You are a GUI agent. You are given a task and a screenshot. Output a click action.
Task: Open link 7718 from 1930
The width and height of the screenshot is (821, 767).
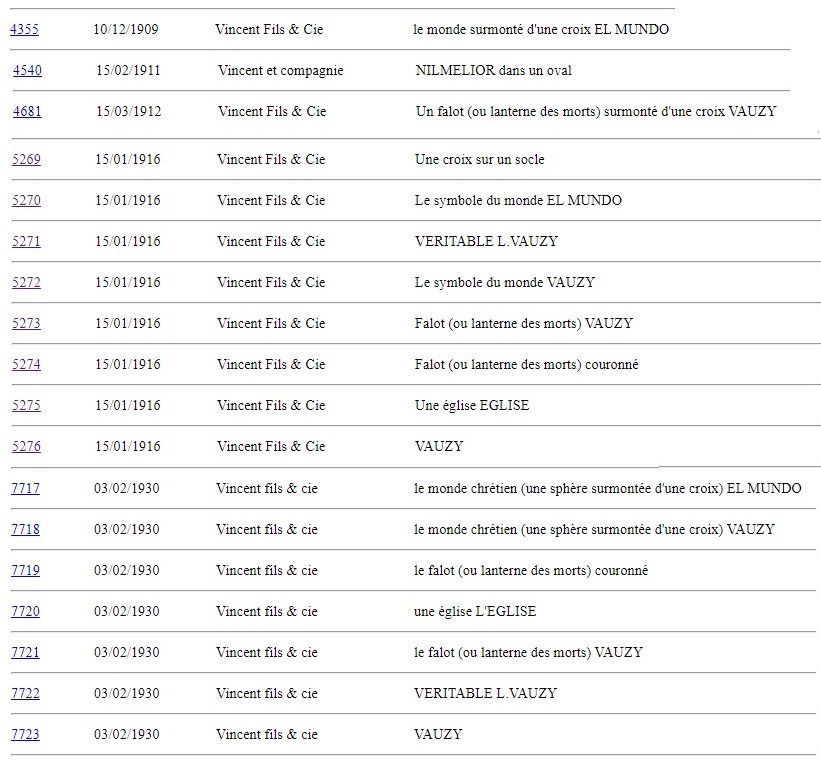pos(25,529)
